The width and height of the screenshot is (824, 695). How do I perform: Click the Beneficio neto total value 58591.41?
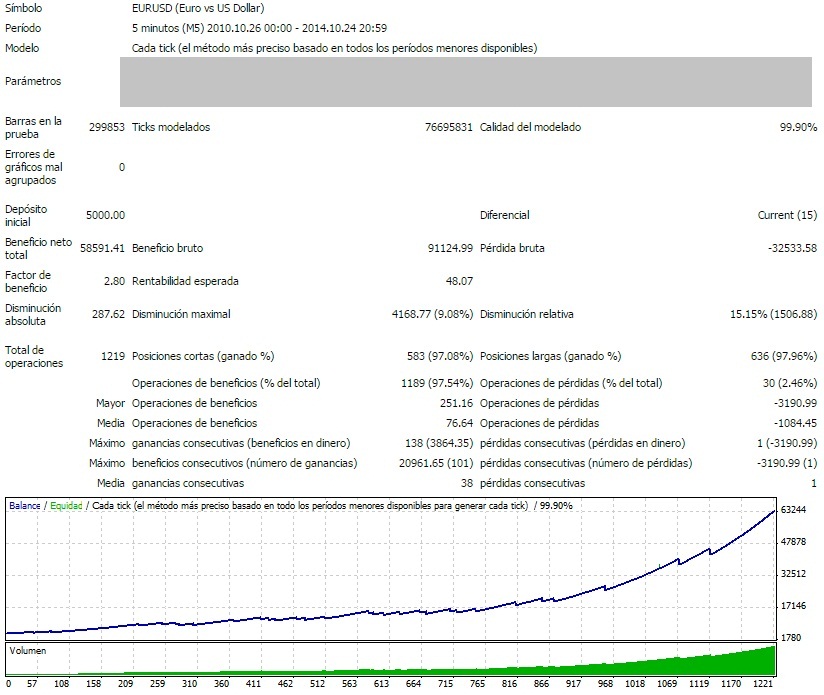pyautogui.click(x=102, y=248)
